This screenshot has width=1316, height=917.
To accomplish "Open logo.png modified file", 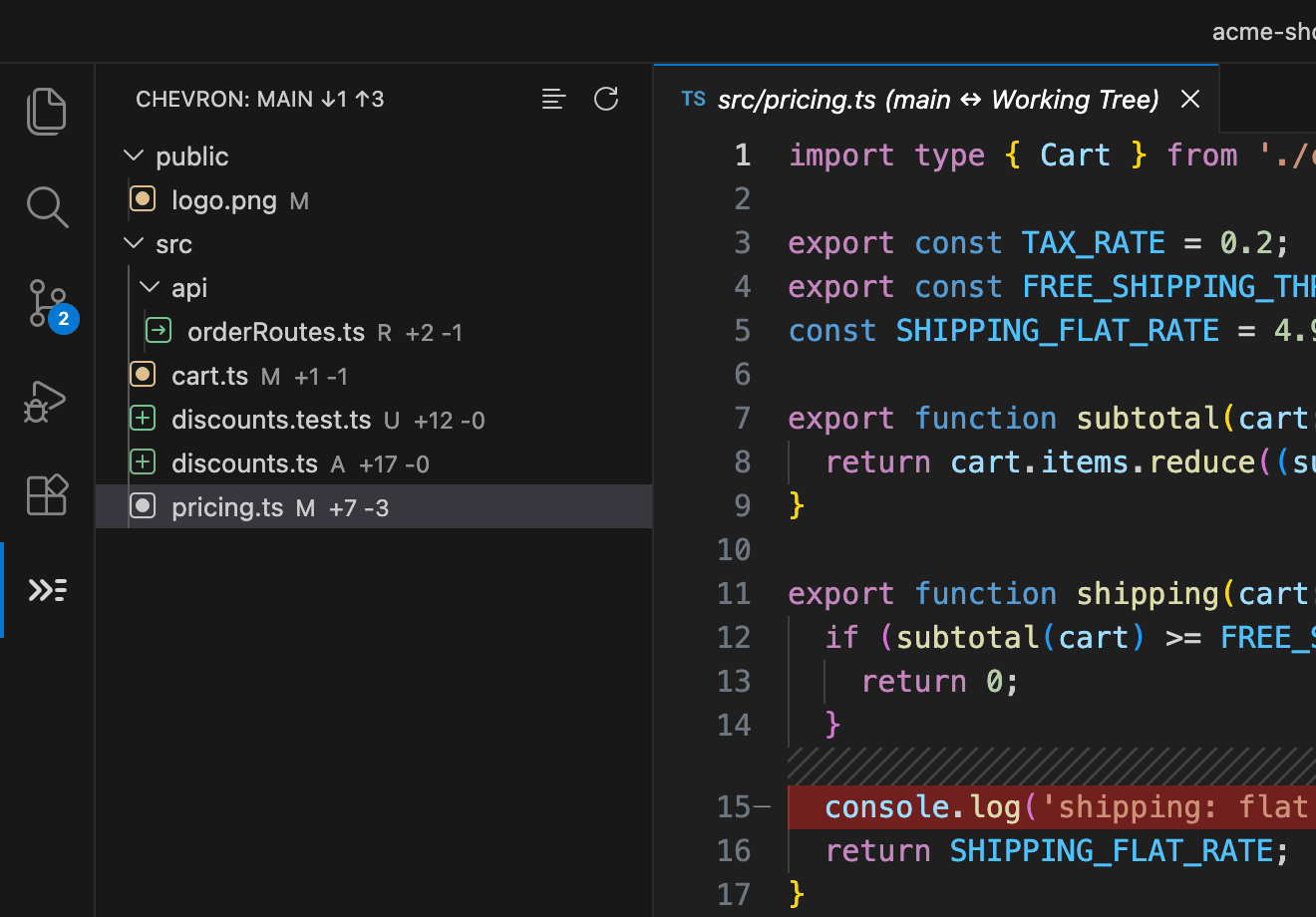I will (375, 200).
